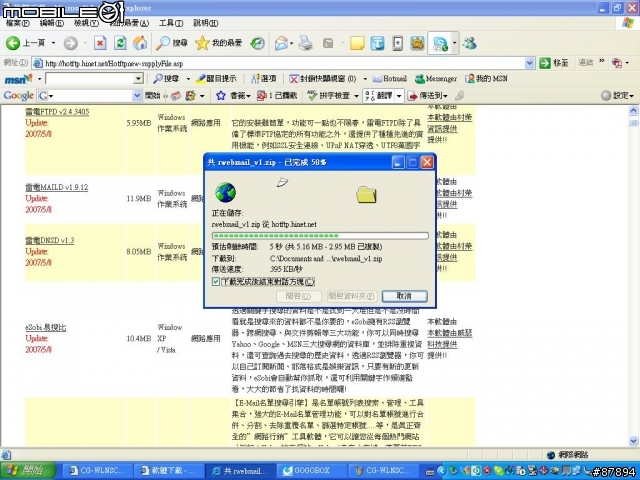Toggle close dialog when download completes checkbox
640x480 pixels.
tap(216, 282)
